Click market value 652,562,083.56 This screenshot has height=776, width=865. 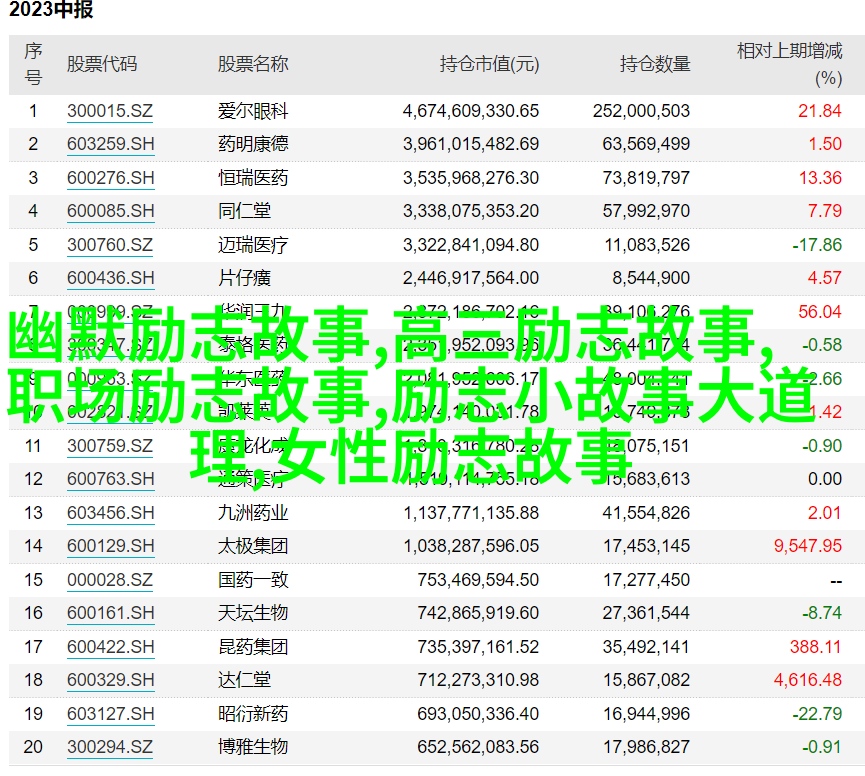click(478, 747)
